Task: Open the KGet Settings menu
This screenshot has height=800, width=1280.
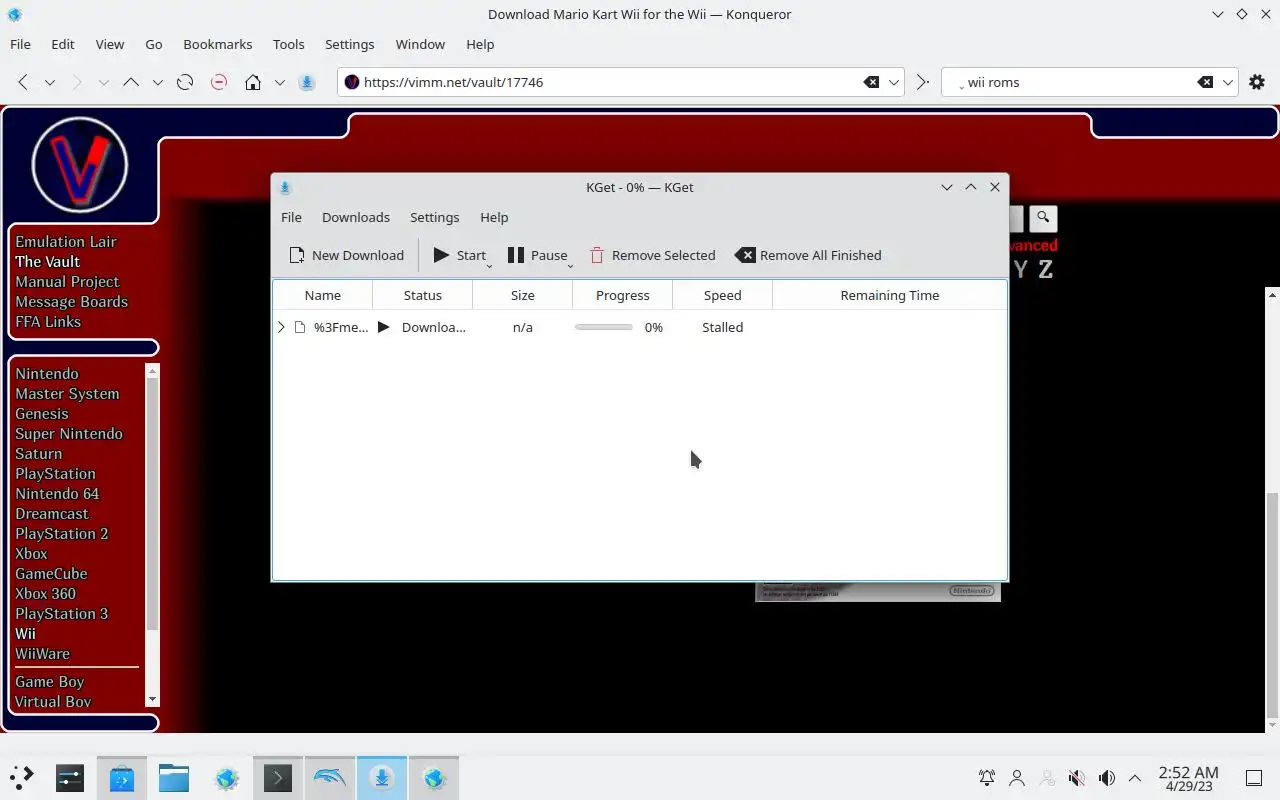Action: click(x=434, y=217)
